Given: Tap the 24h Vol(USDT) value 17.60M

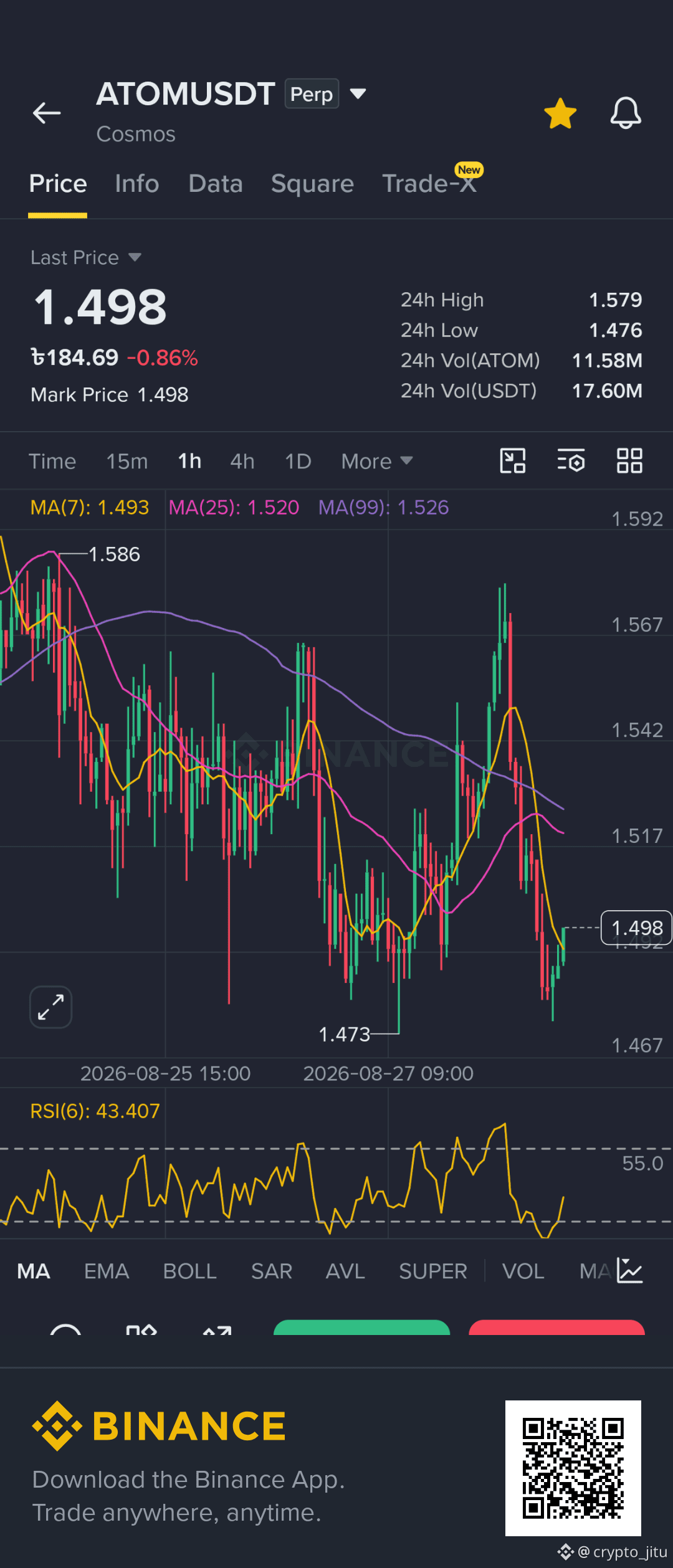Looking at the screenshot, I should tap(607, 391).
